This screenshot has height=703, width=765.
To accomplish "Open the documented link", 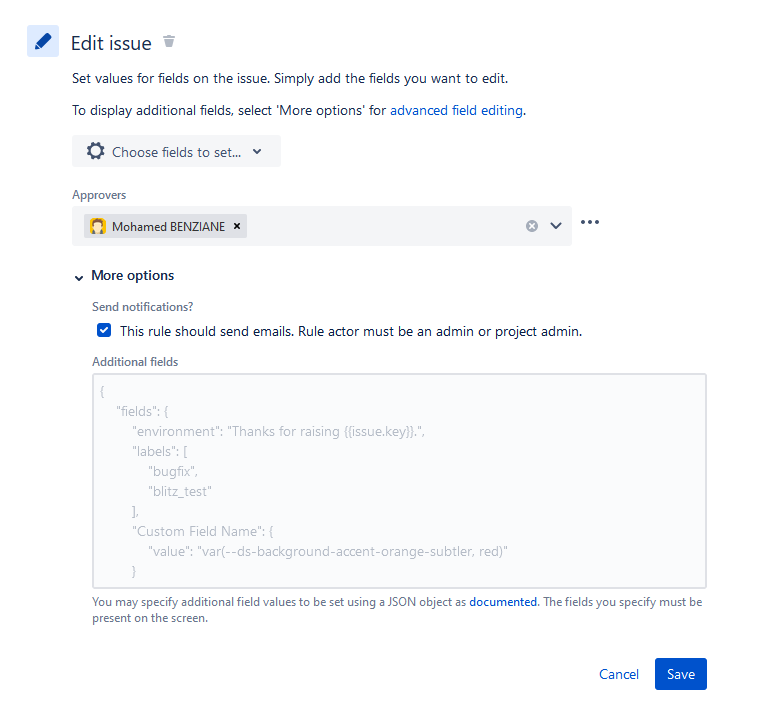I will pos(503,602).
